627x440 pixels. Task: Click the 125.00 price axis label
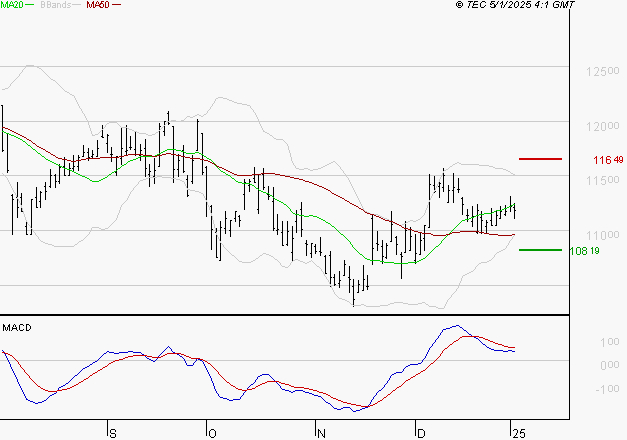603,72
